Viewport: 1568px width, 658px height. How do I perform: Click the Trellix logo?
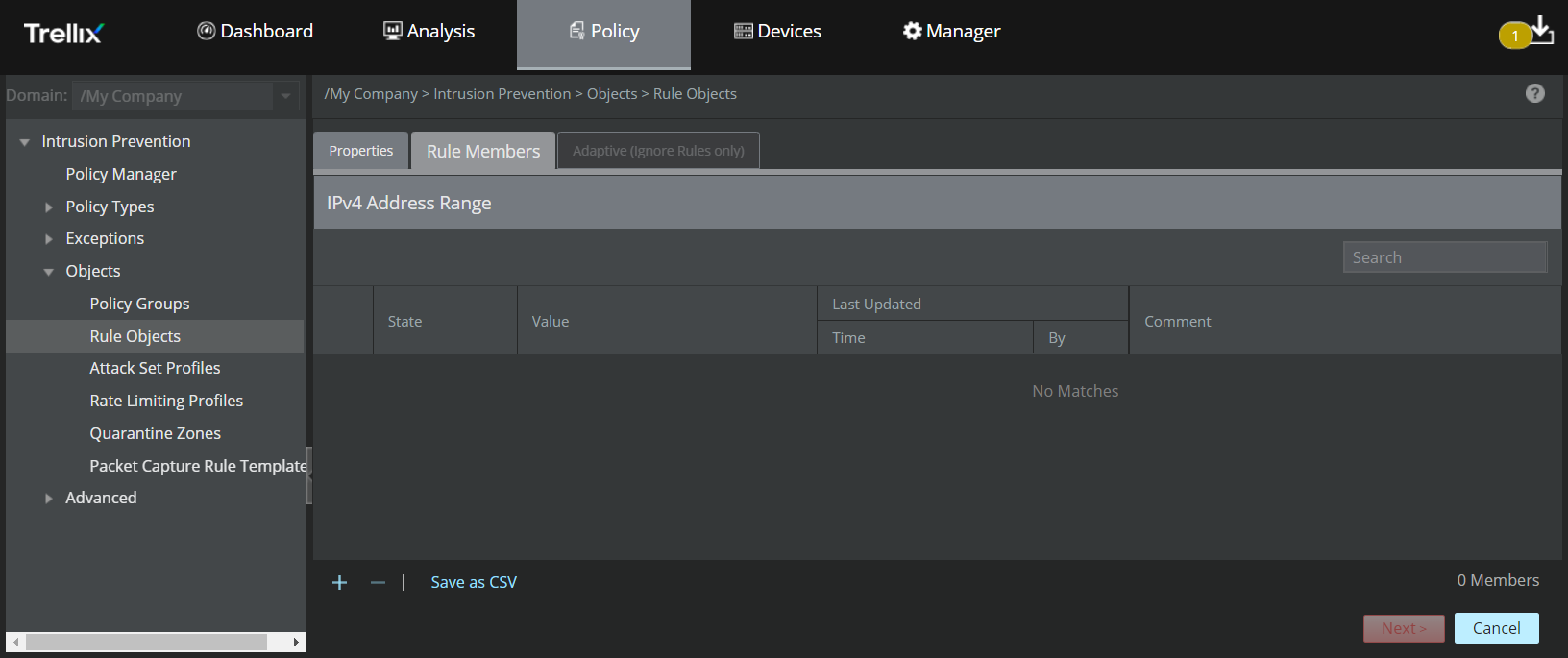point(63,33)
